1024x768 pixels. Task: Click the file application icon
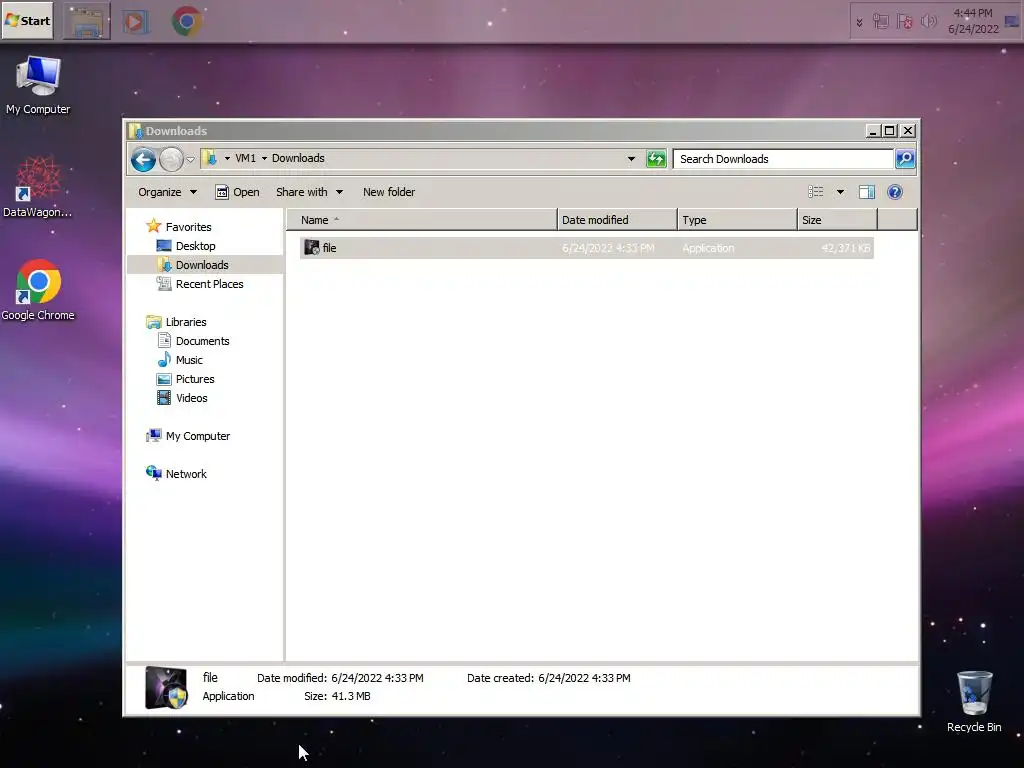coord(312,248)
